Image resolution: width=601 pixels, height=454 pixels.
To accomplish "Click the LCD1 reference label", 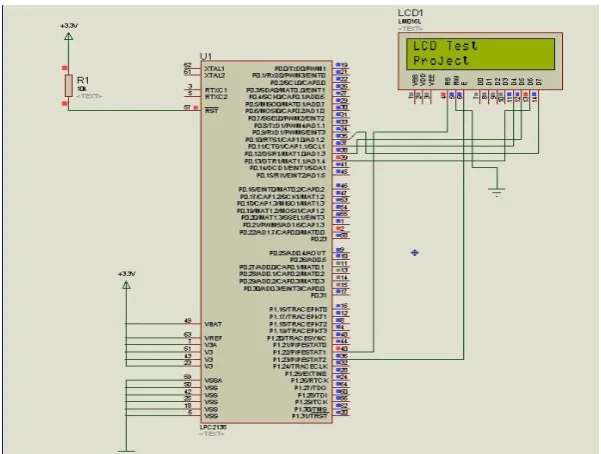I will [x=411, y=13].
